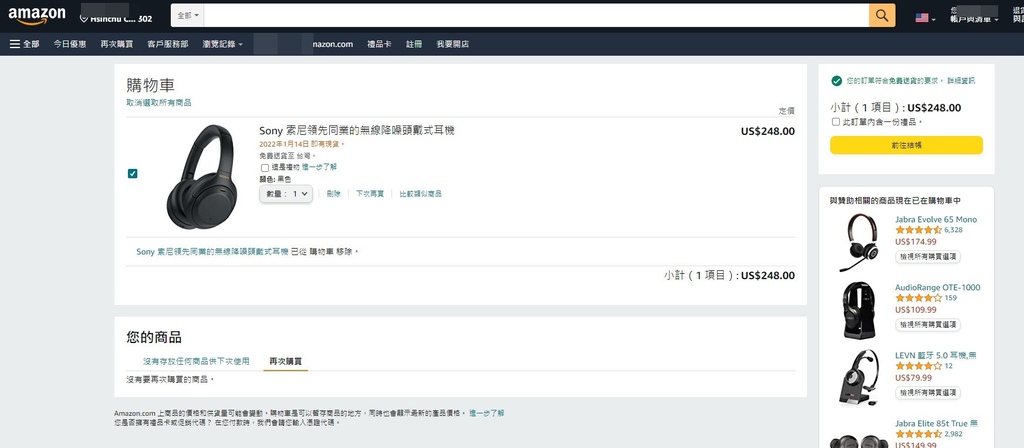Click 檢視所有購買選項 for LEVN 藍牙 5.0
The image size is (1024, 448).
click(x=928, y=392)
